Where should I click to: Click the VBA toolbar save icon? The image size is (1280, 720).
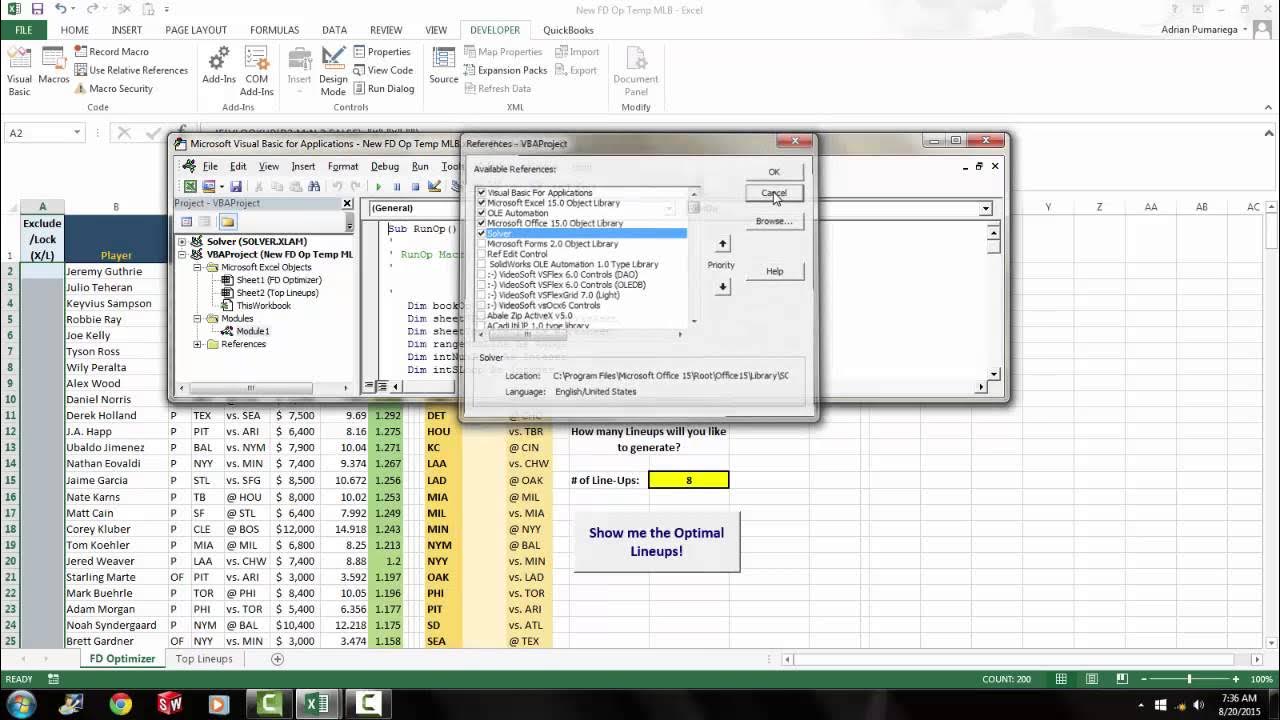coord(236,187)
